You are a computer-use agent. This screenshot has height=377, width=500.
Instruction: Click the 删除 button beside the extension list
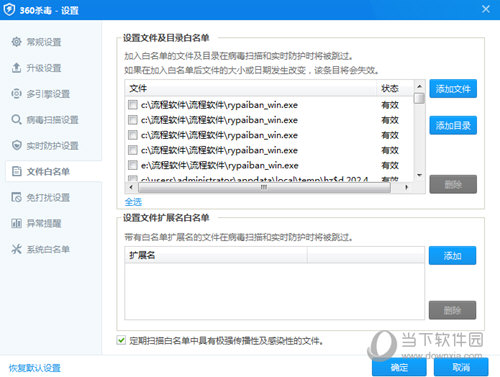coord(452,310)
